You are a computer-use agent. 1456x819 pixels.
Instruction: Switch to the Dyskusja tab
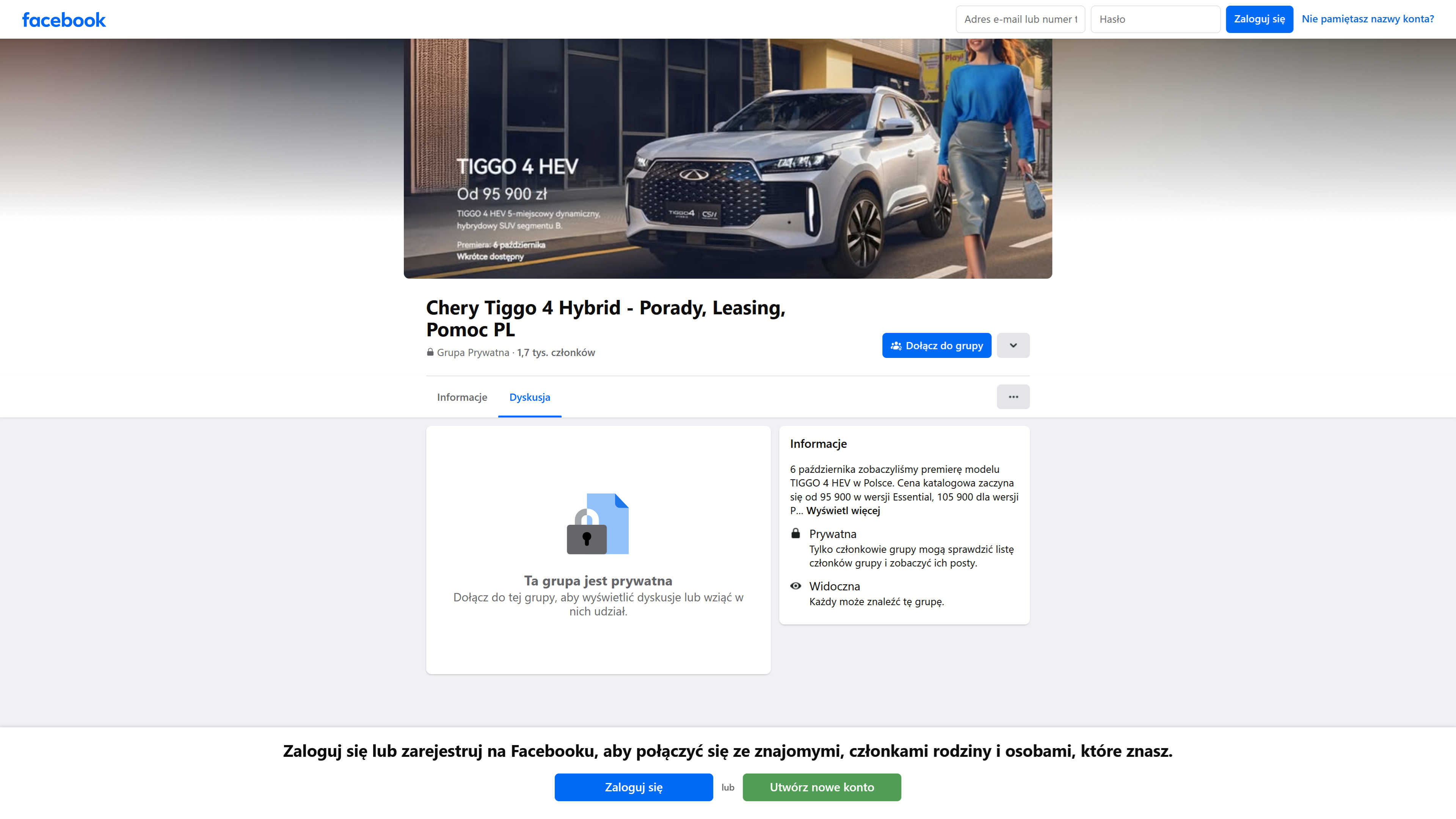(530, 397)
